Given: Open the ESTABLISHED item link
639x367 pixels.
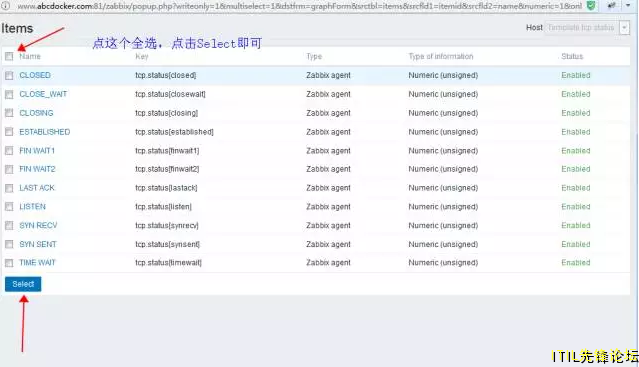Looking at the screenshot, I should pyautogui.click(x=45, y=132).
